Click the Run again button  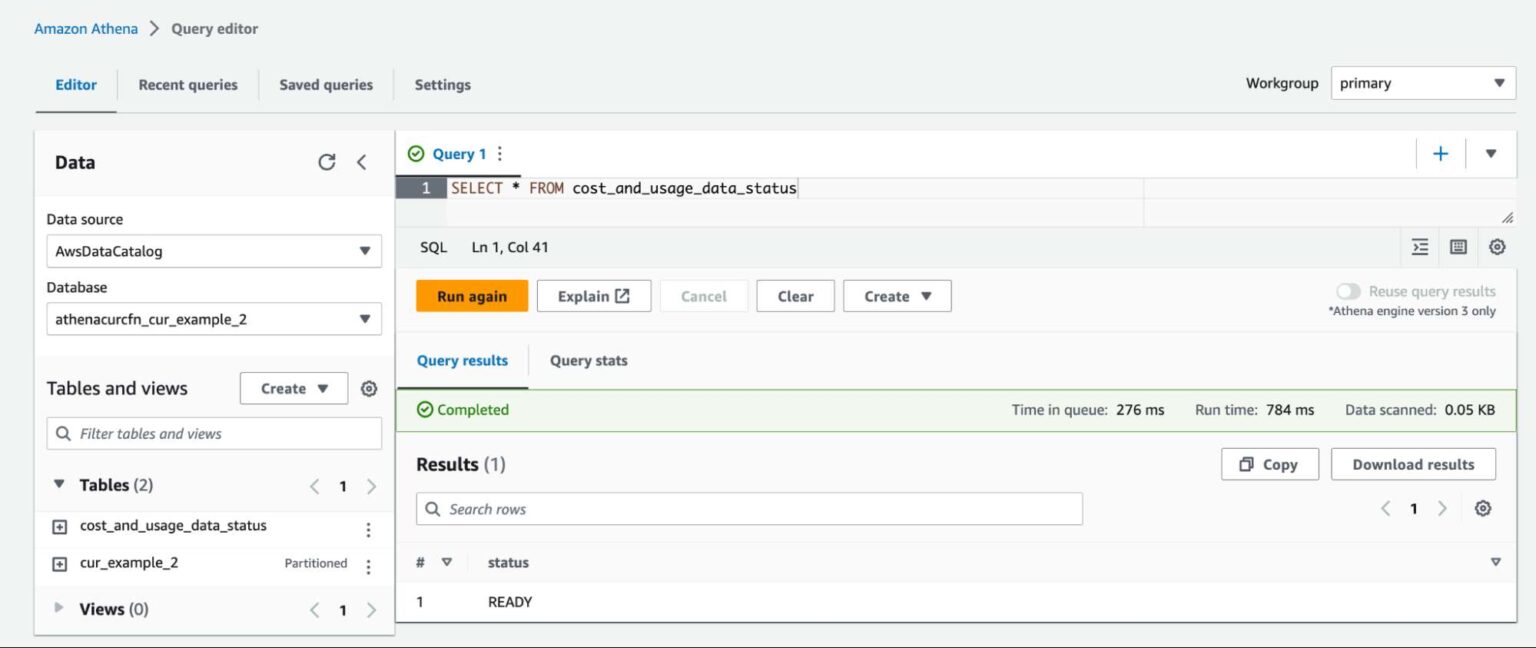point(471,295)
